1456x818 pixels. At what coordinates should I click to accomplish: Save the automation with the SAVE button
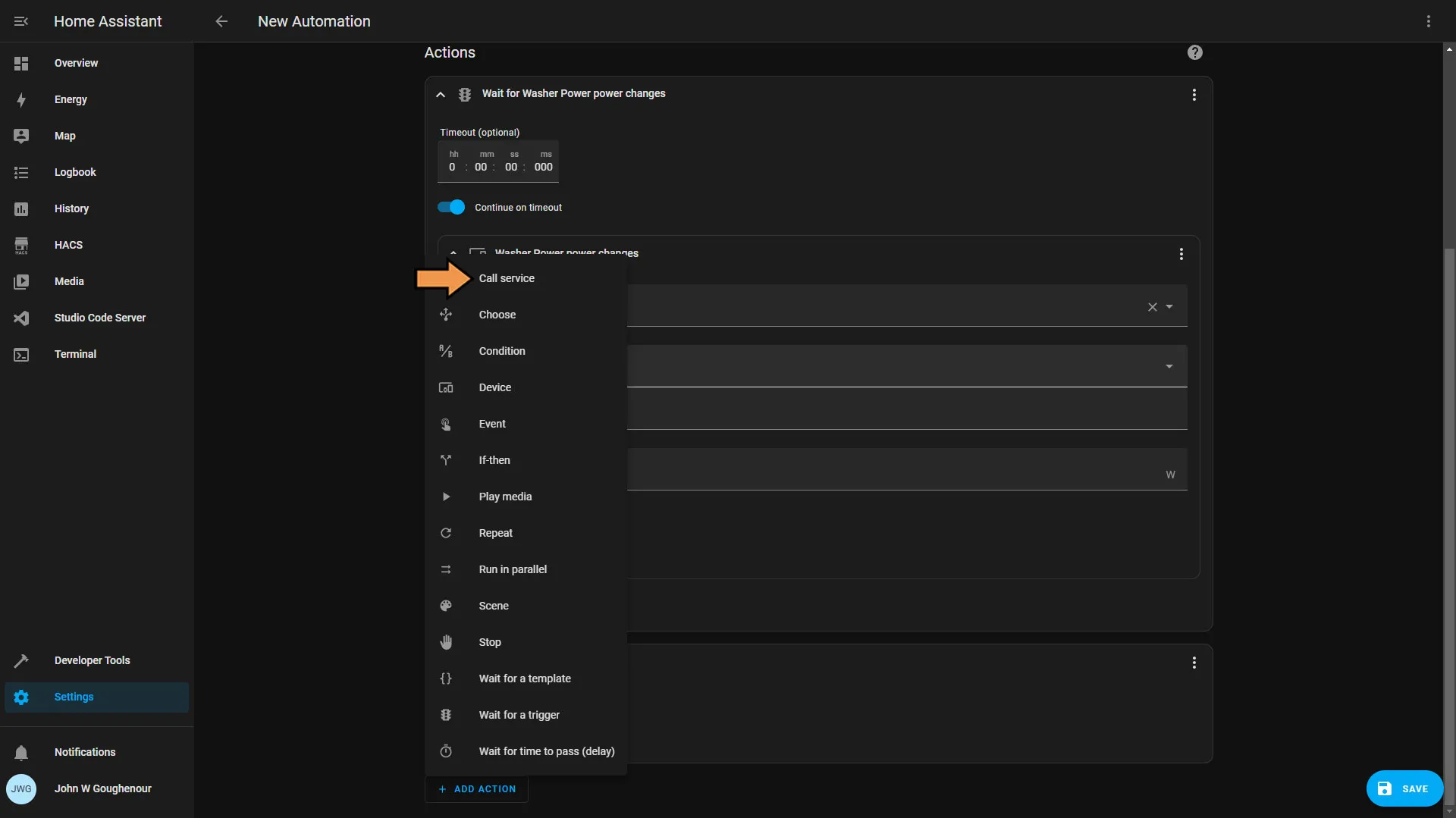click(x=1404, y=788)
